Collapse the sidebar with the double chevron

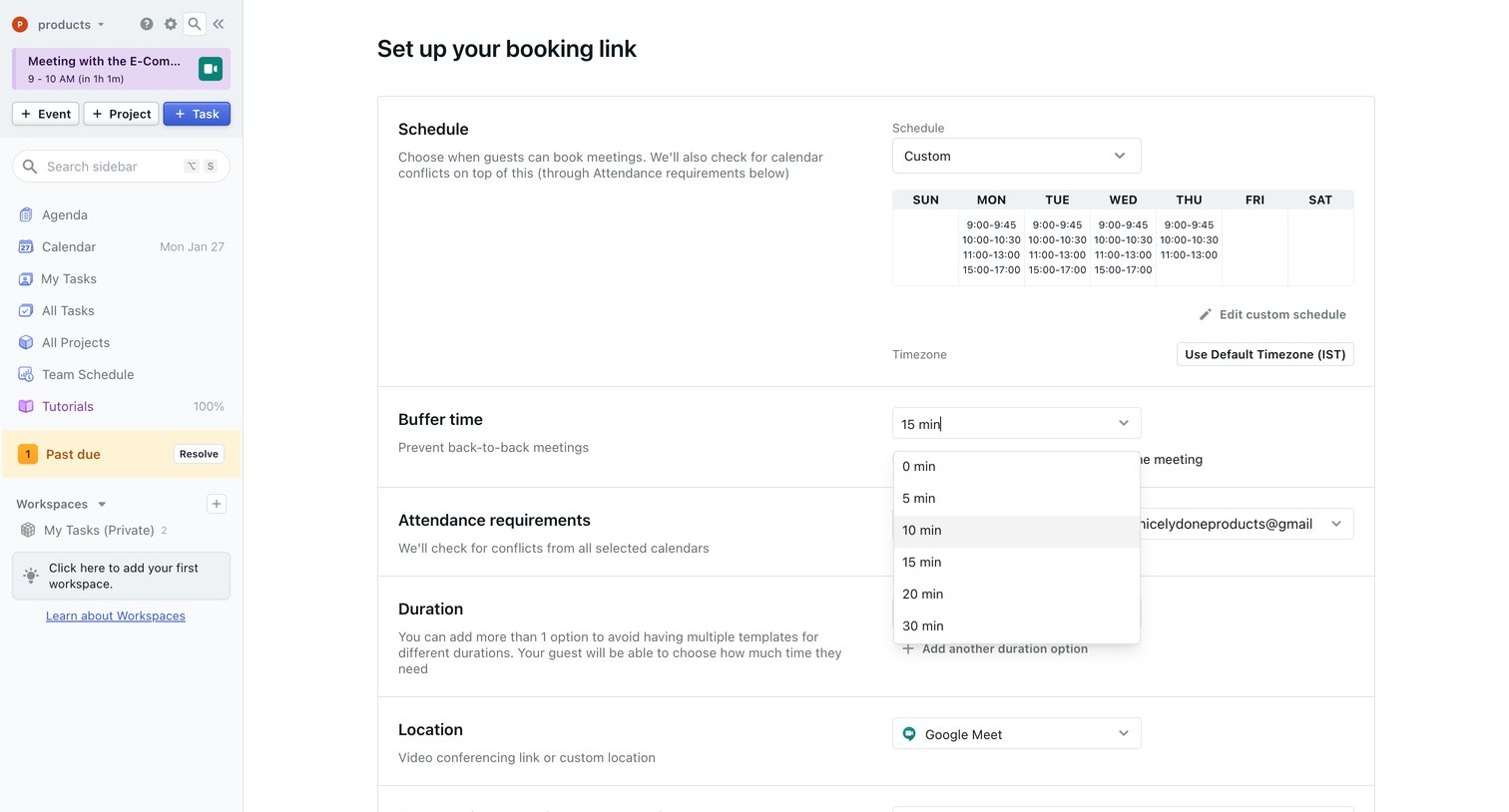219,24
